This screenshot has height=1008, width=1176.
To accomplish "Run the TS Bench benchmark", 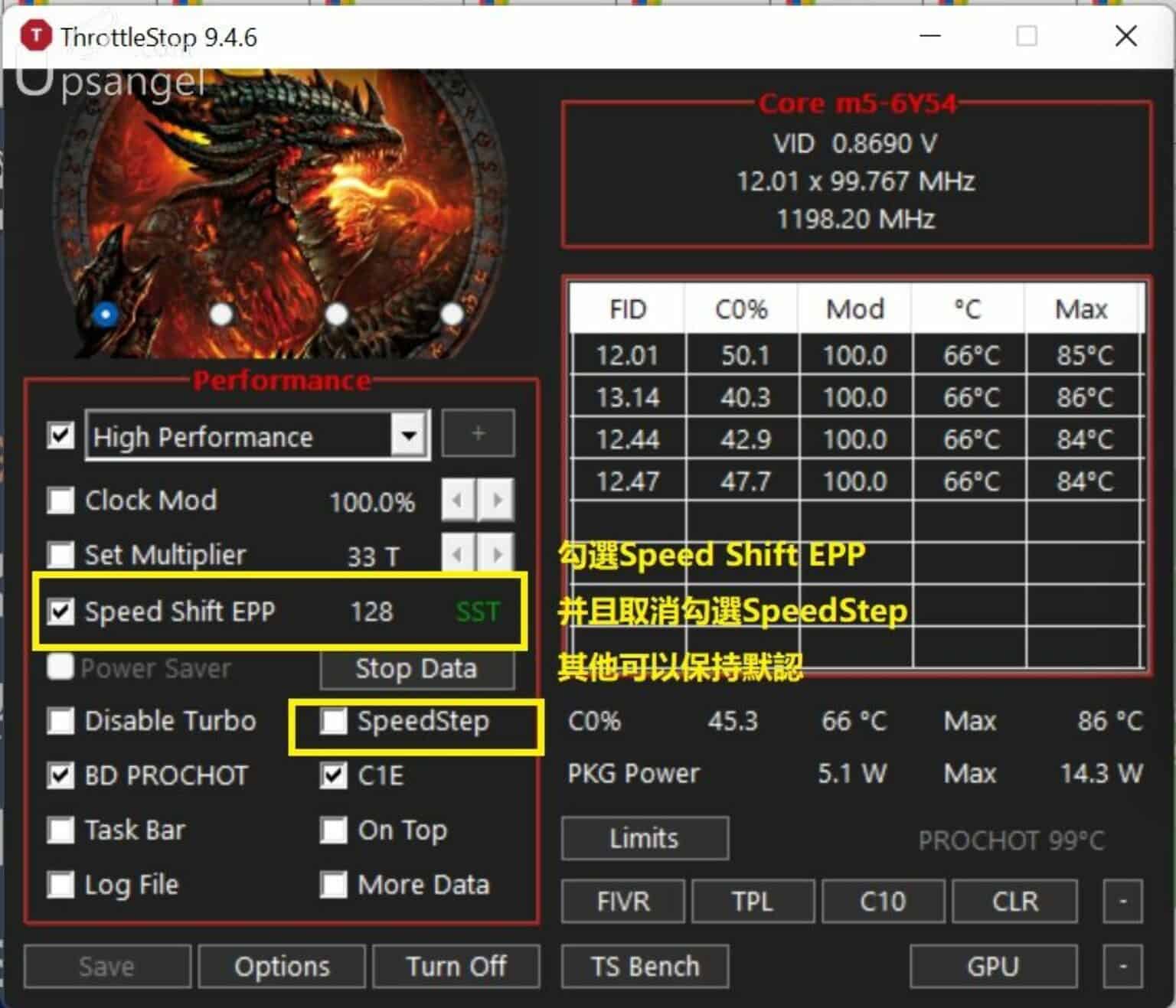I will (644, 965).
